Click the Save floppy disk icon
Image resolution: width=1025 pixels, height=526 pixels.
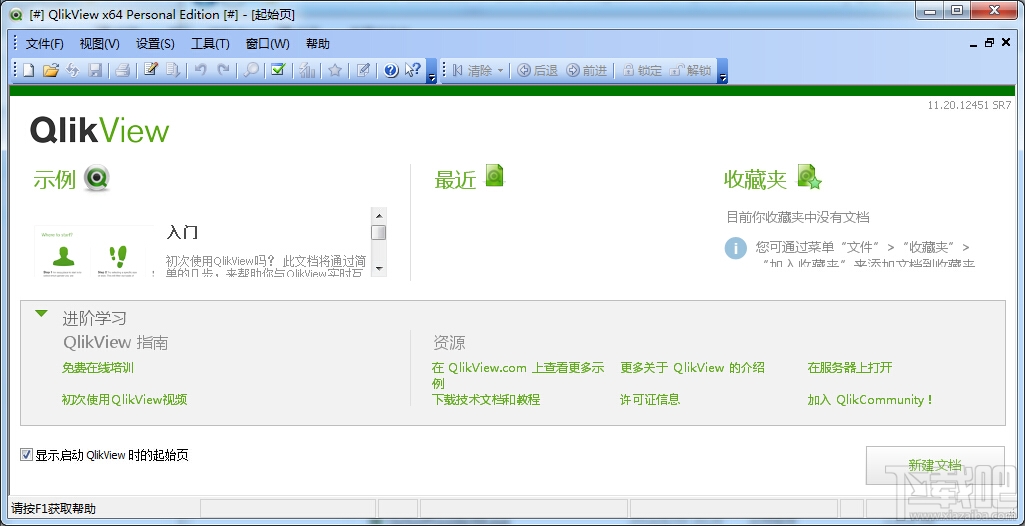95,71
